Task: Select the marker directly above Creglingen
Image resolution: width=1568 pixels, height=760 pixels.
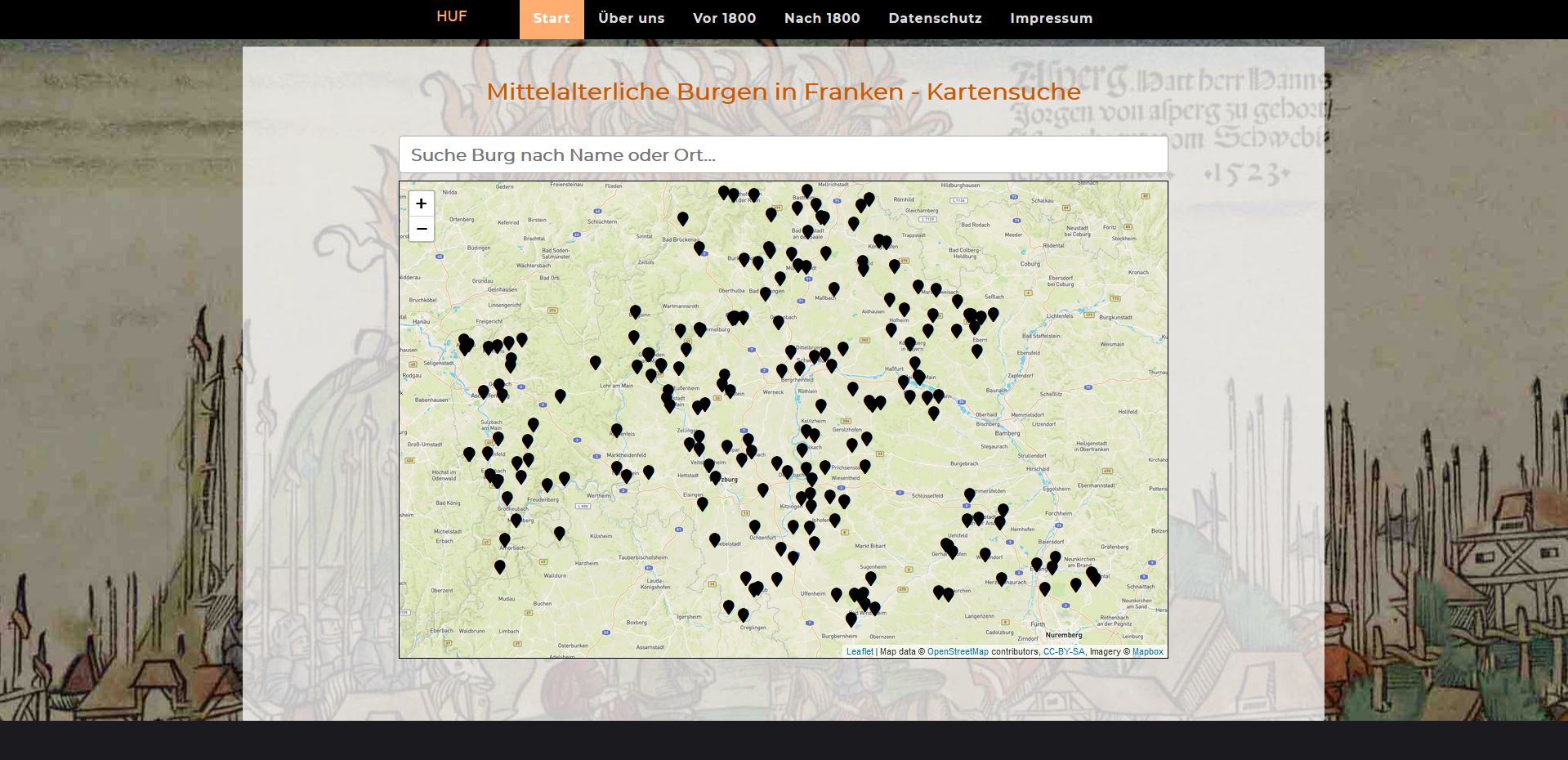Action: click(744, 615)
